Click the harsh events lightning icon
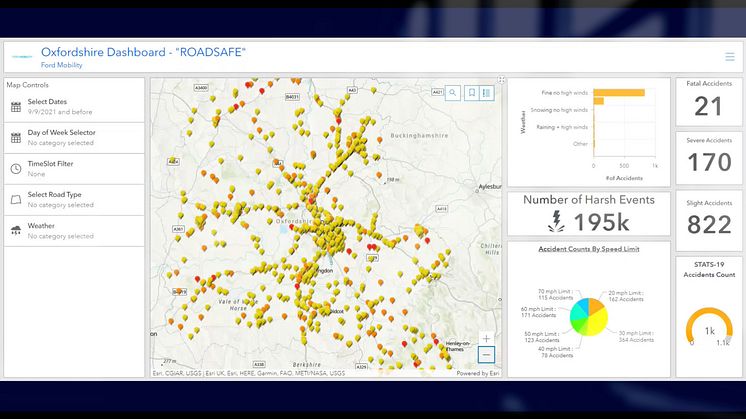Image resolution: width=746 pixels, height=419 pixels. [556, 222]
